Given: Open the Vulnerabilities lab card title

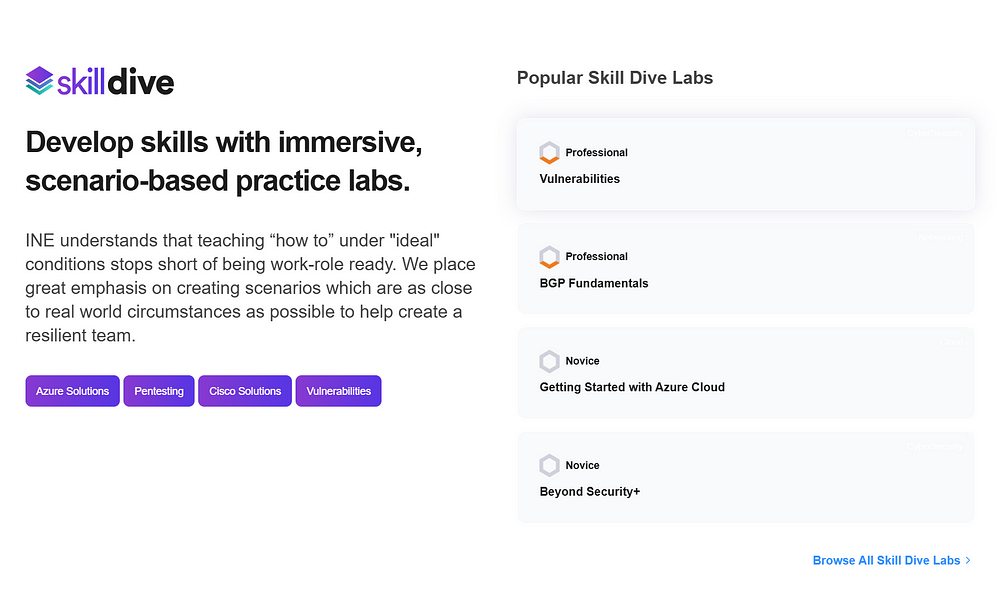Looking at the screenshot, I should point(580,179).
